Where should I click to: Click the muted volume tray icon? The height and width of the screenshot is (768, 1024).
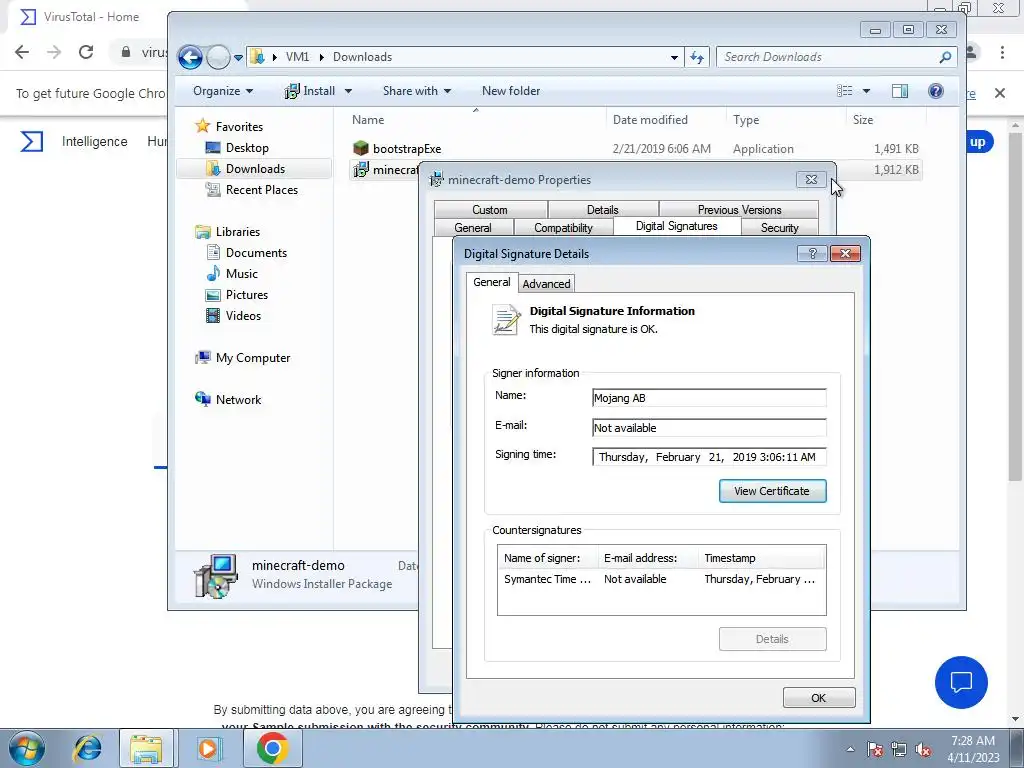coord(923,750)
